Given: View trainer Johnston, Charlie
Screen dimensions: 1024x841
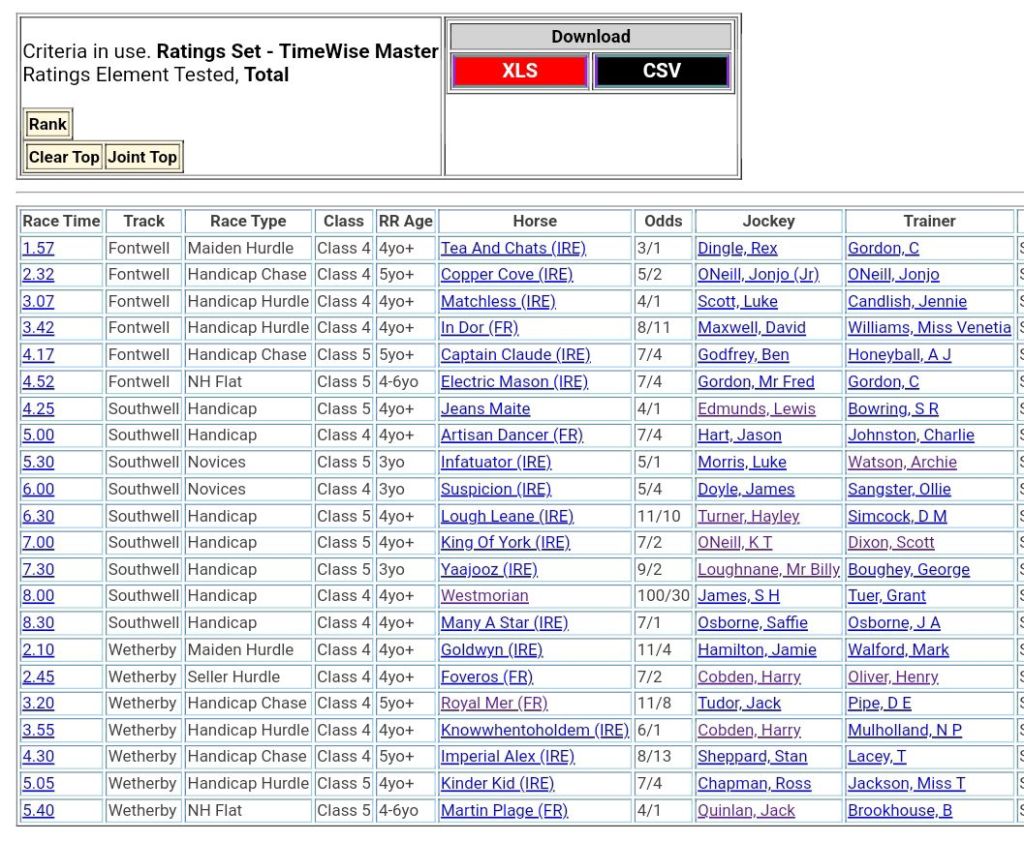Looking at the screenshot, I should (x=910, y=435).
